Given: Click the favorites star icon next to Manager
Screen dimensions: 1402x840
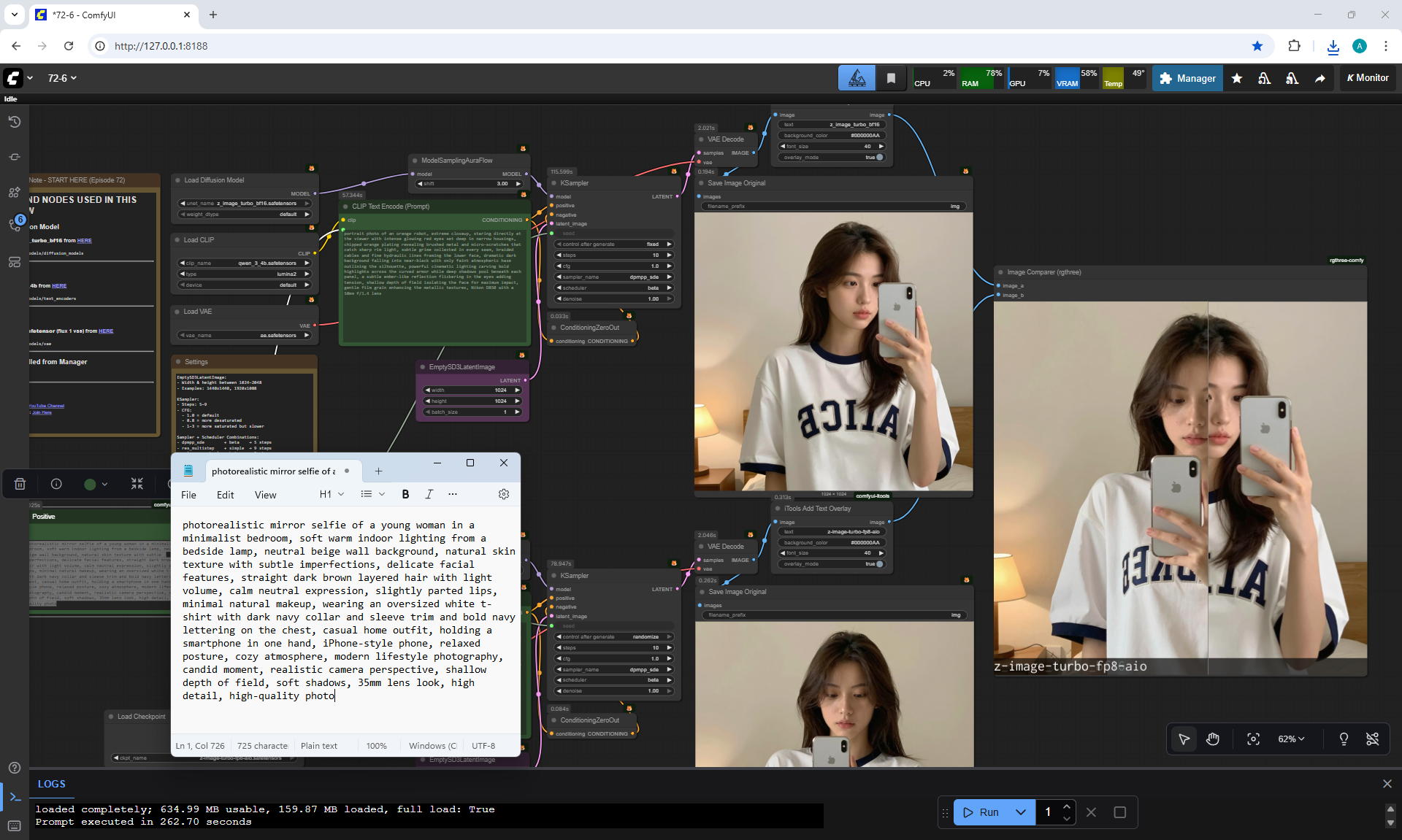Looking at the screenshot, I should [x=1237, y=78].
